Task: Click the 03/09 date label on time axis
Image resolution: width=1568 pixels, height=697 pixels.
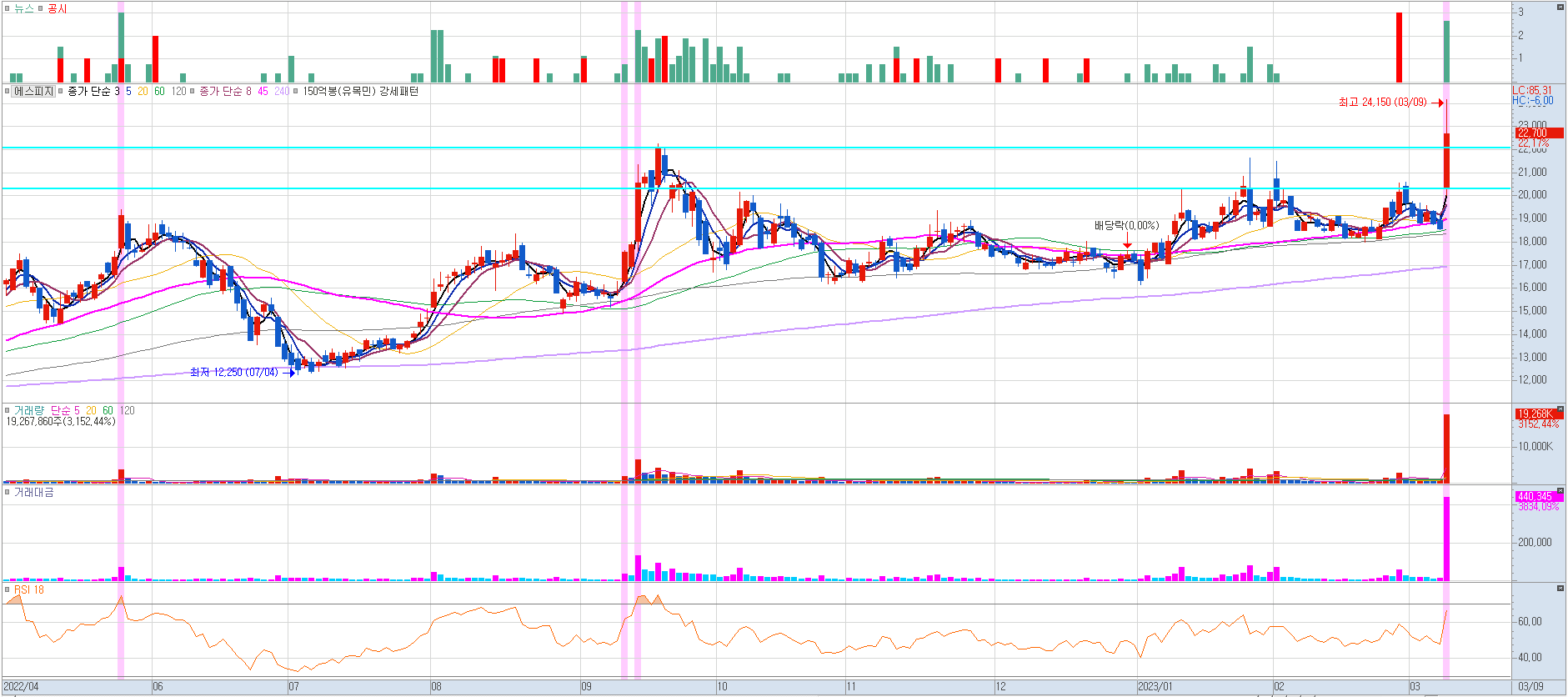Action: pos(1530,687)
